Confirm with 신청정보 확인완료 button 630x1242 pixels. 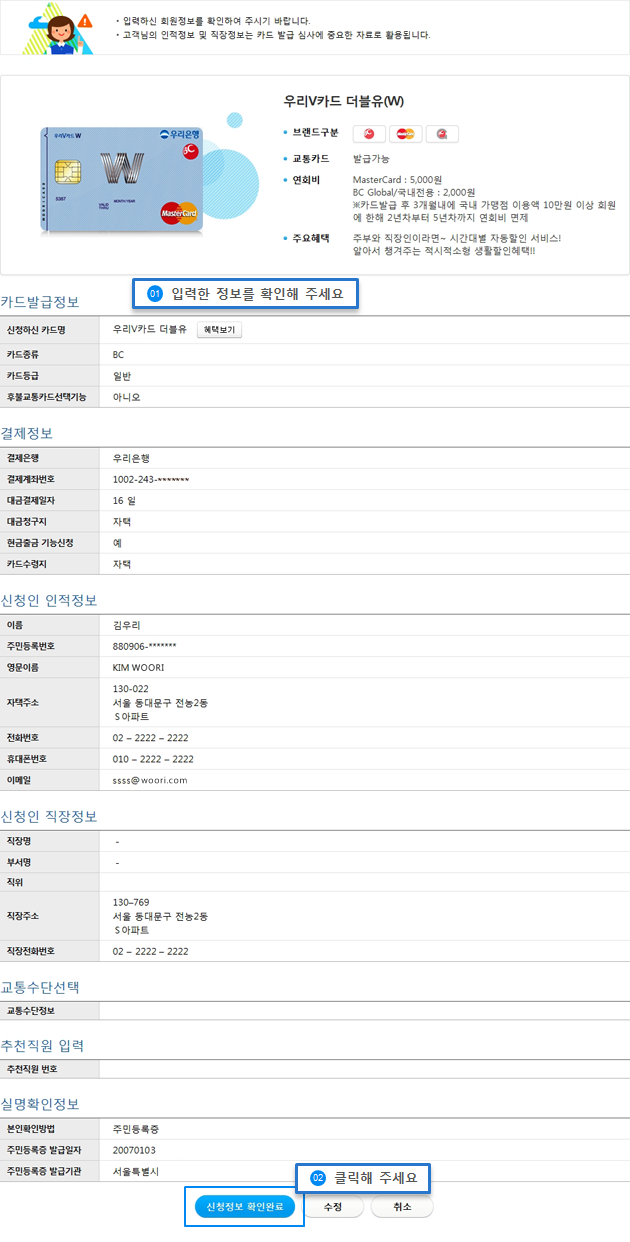click(x=245, y=1207)
